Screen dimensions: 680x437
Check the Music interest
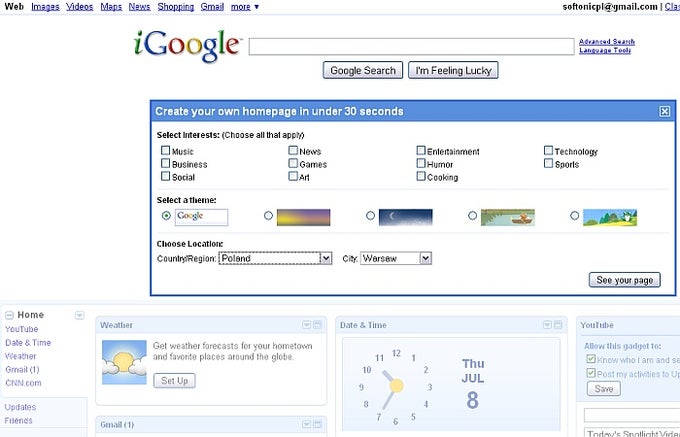(x=165, y=150)
